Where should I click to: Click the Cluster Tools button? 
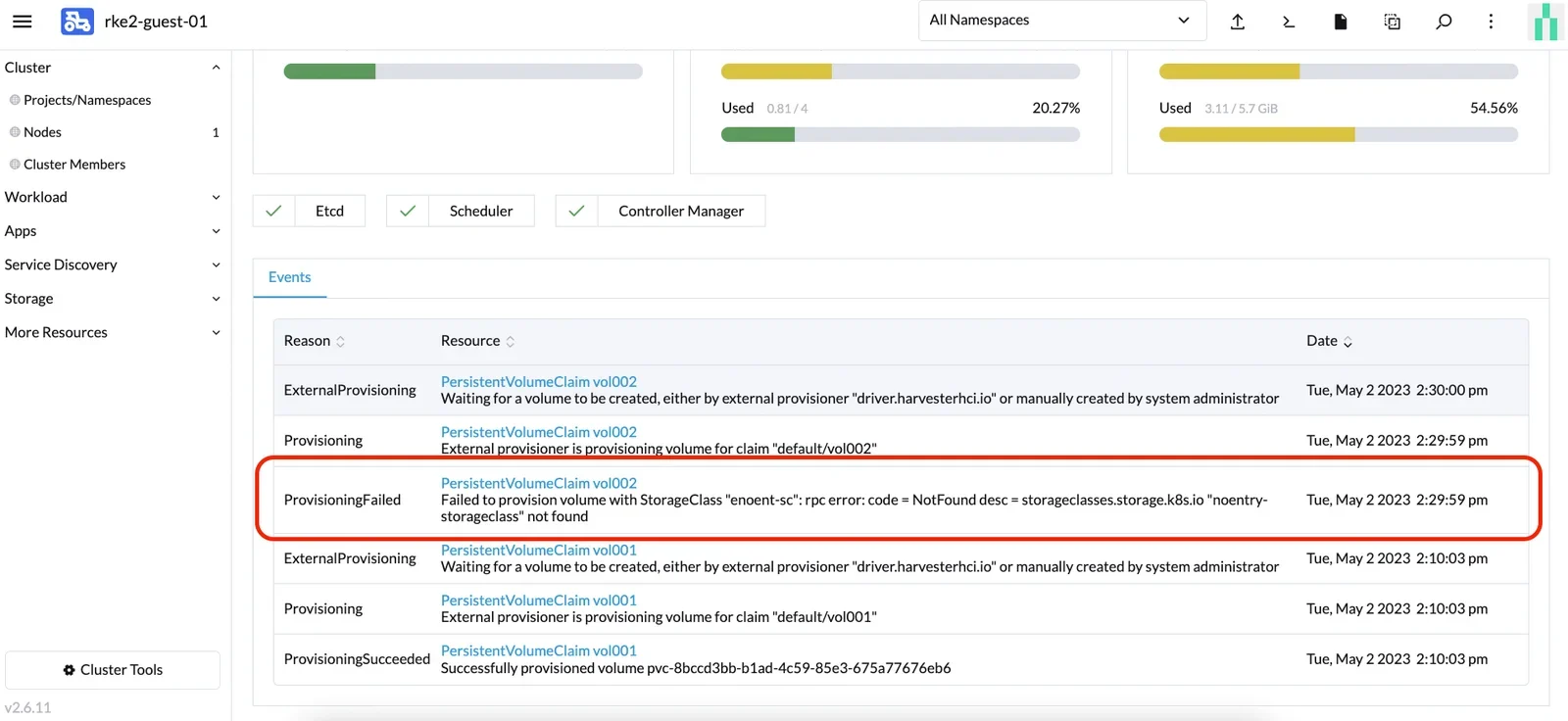point(113,670)
